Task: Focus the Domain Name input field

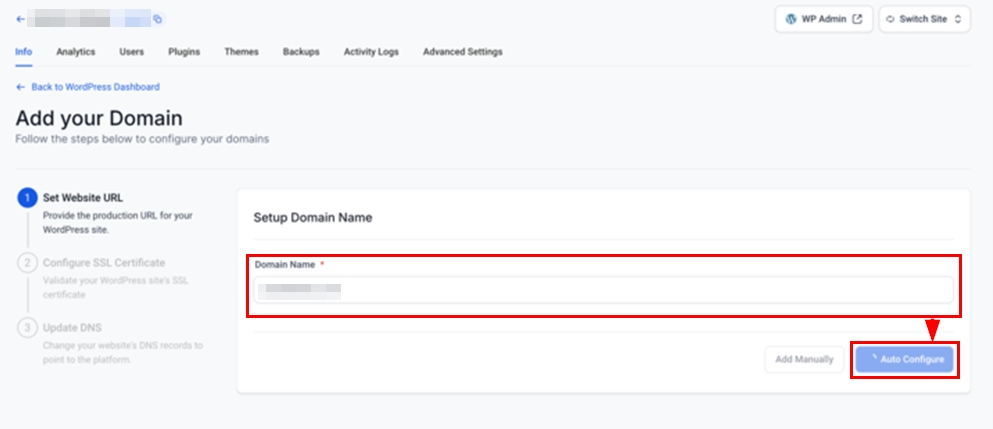Action: [x=603, y=290]
